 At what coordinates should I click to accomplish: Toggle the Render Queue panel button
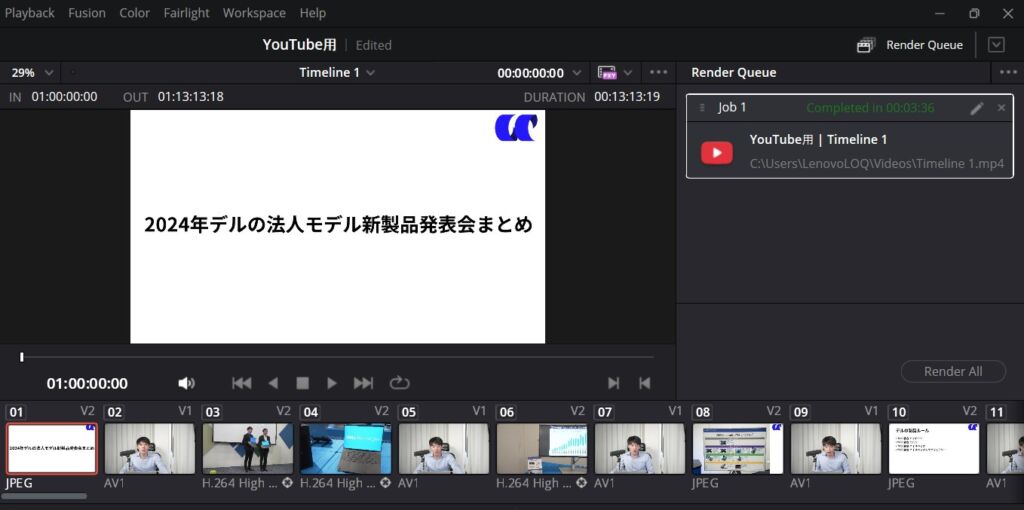coord(910,45)
